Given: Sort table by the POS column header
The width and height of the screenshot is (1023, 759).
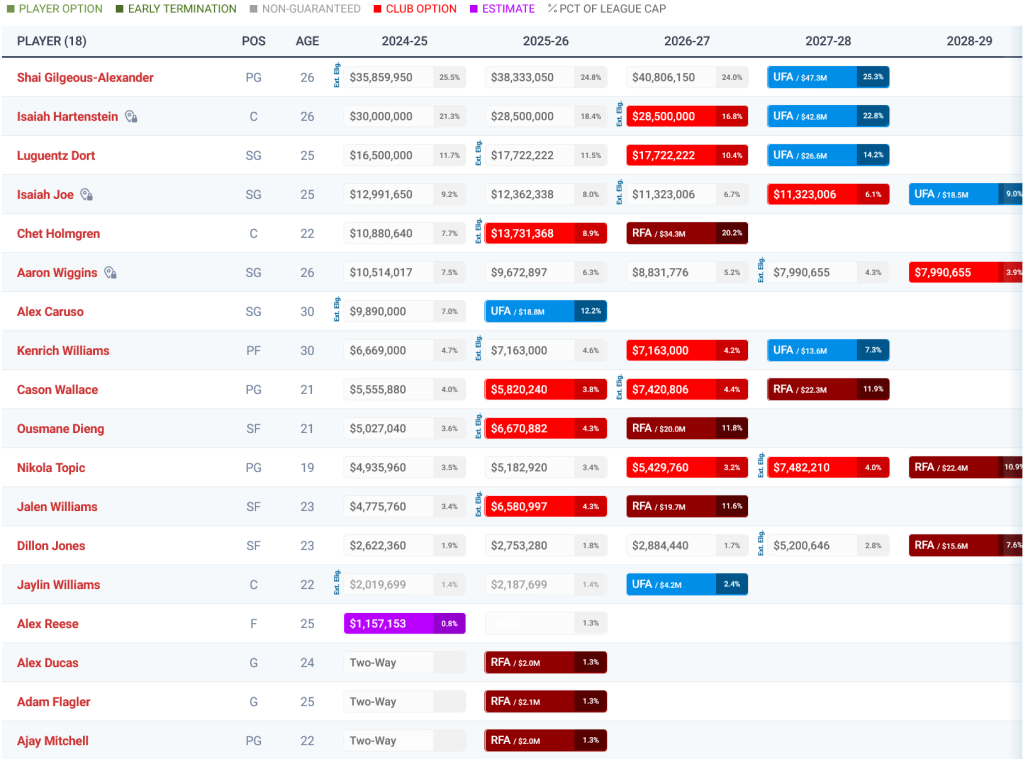Looking at the screenshot, I should [x=254, y=41].
